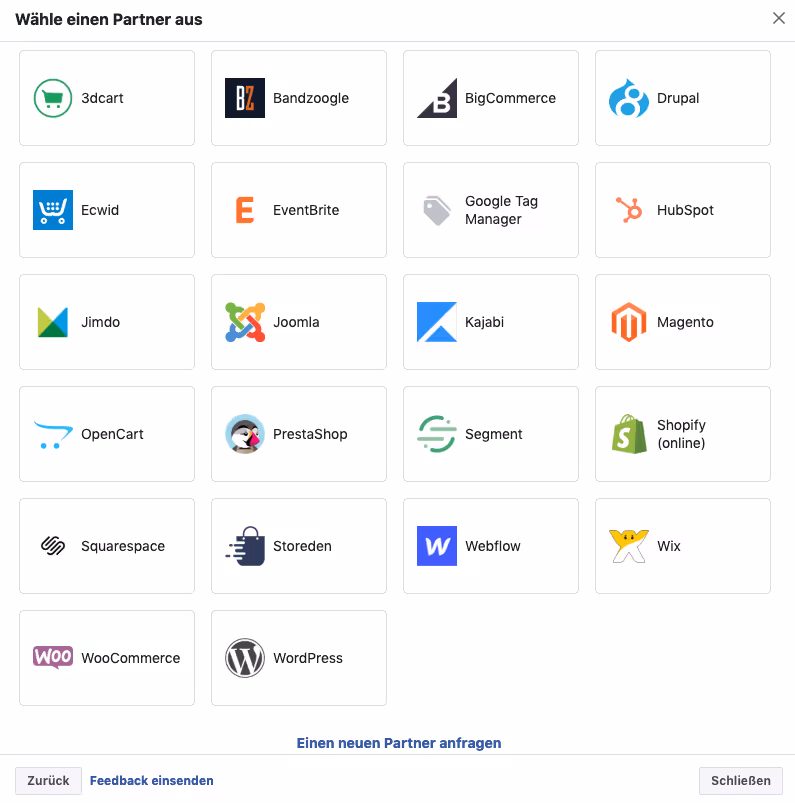Select the Joomla multicolor logo

(245, 322)
